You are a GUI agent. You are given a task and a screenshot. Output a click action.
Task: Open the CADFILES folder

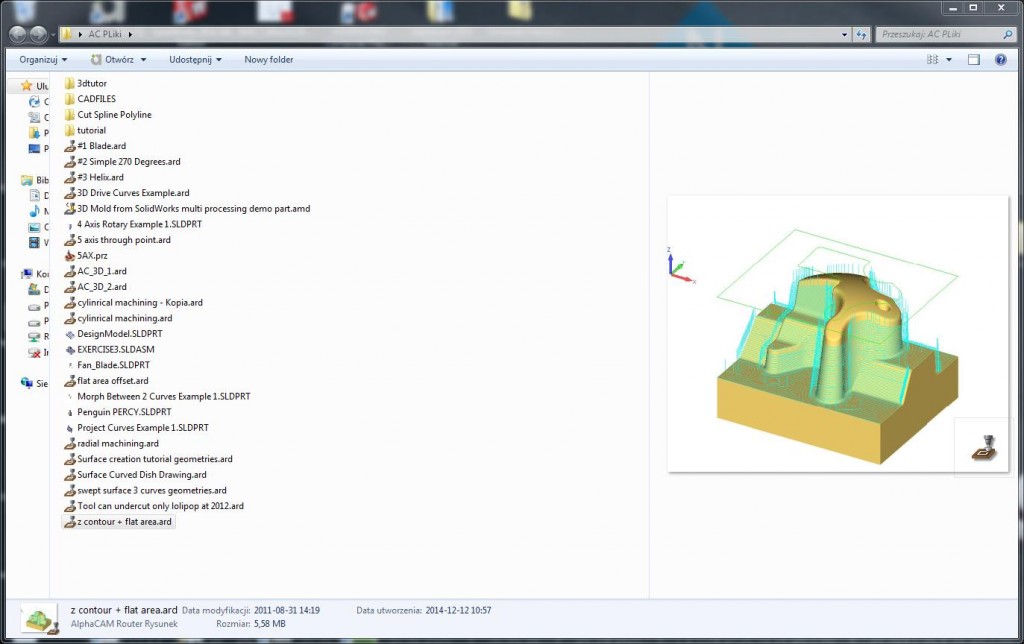(96, 99)
